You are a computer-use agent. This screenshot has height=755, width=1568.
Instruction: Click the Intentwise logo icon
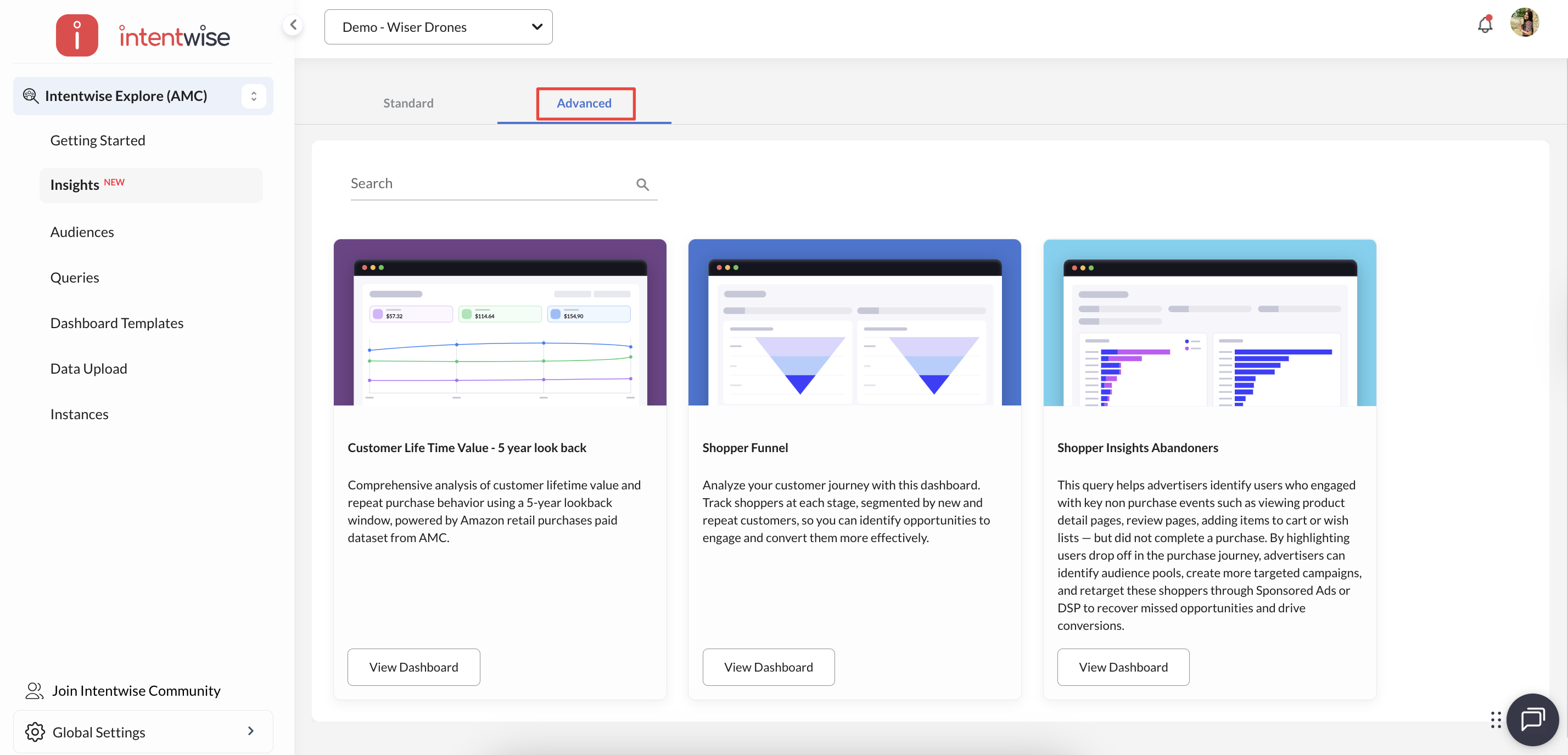tap(77, 35)
